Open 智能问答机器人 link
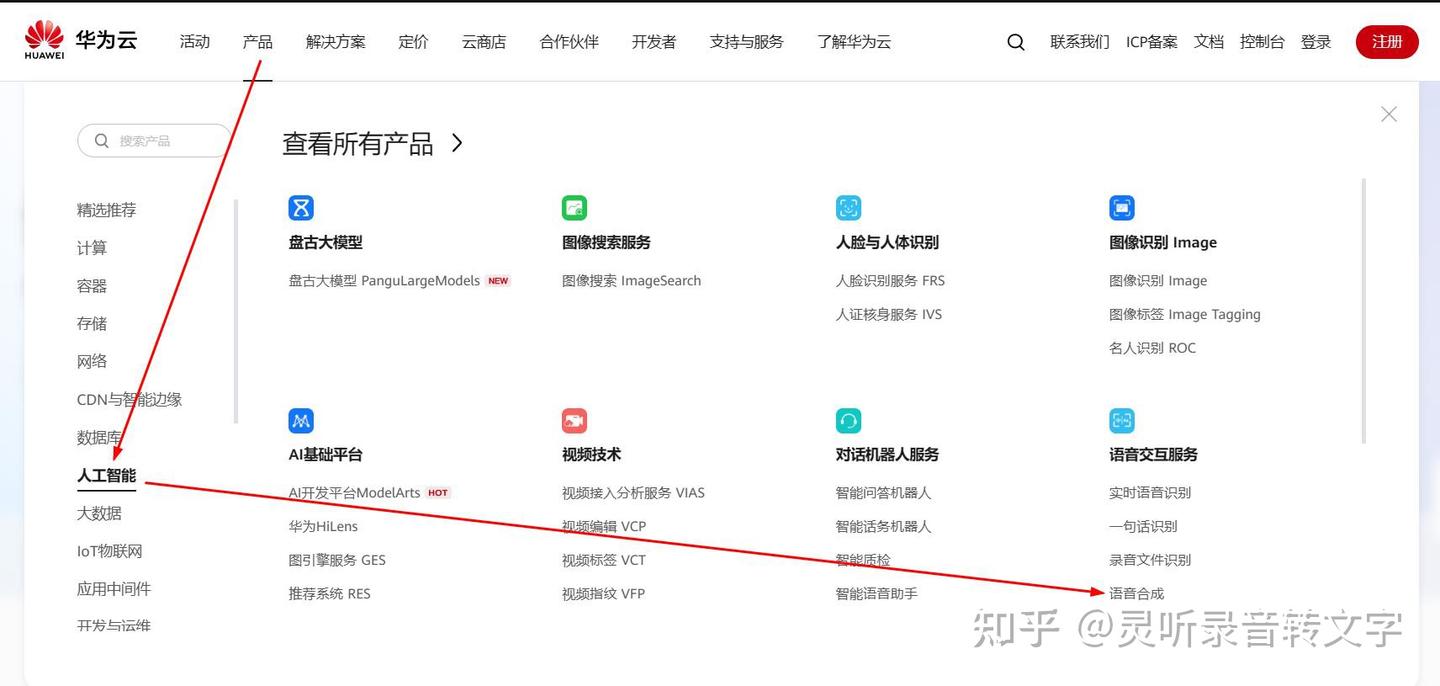The height and width of the screenshot is (686, 1440). pos(884,493)
